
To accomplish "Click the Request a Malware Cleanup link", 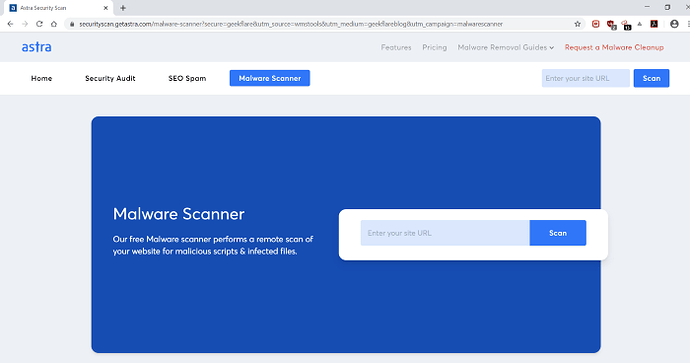I will tap(614, 47).
